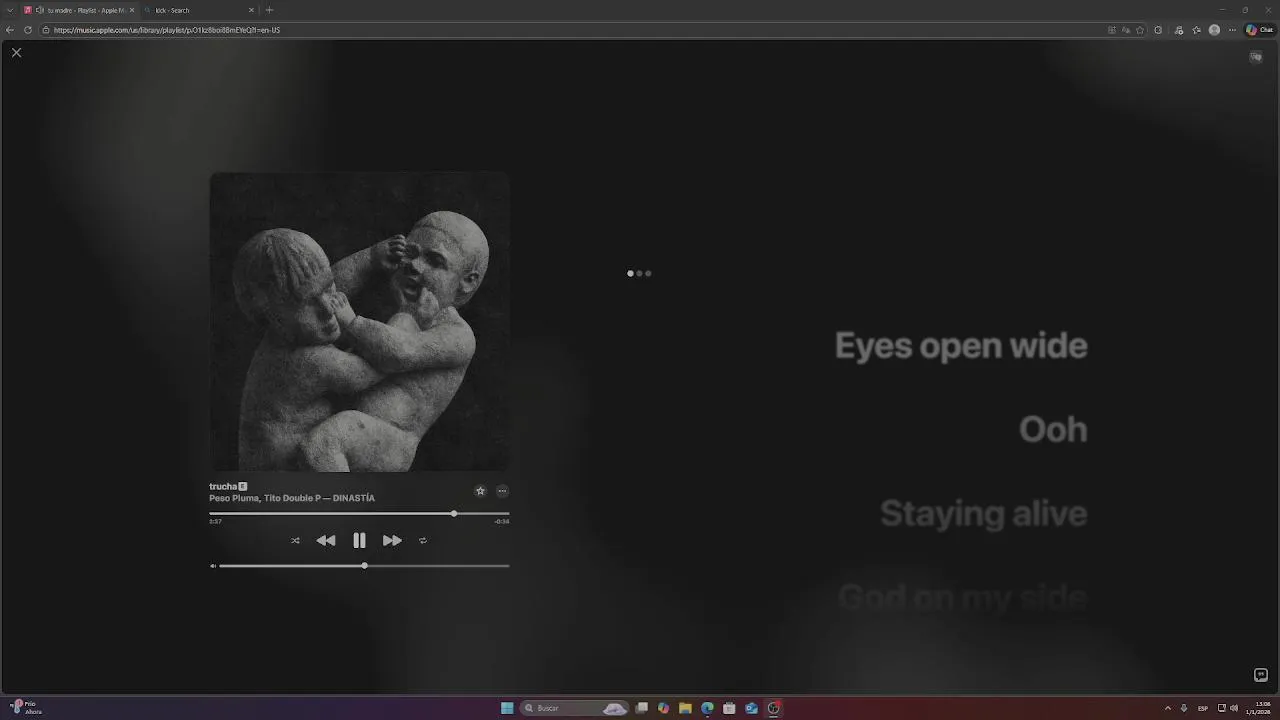This screenshot has width=1280, height=720.
Task: Open the tray volume icon
Action: 1234,708
